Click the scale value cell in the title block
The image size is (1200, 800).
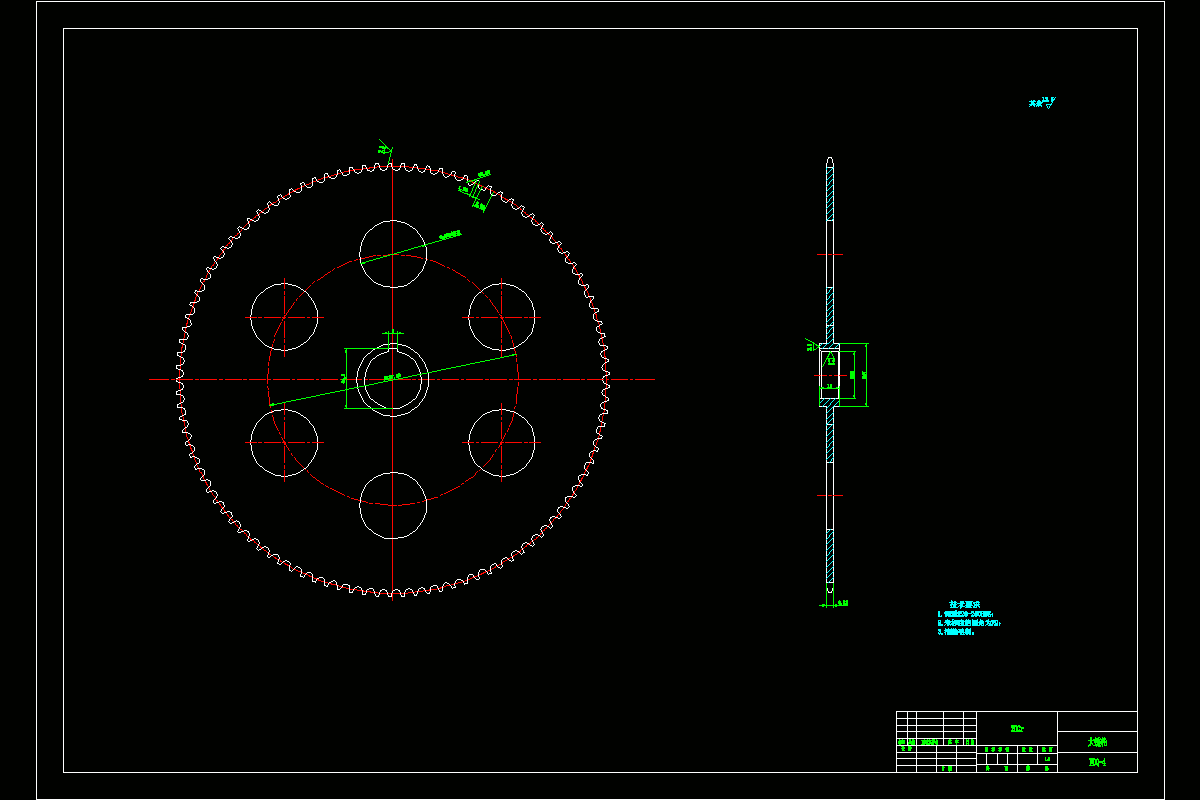tap(1047, 759)
